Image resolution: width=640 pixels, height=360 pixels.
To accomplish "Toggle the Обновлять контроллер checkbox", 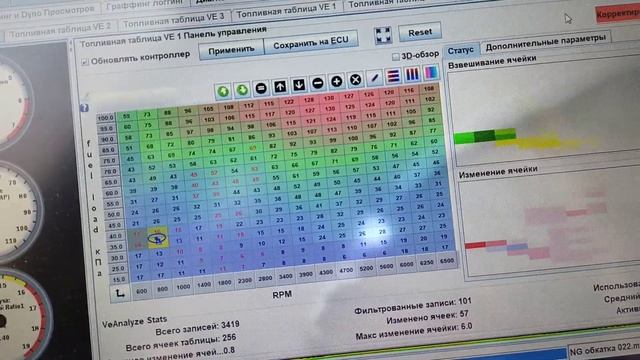I will click(85, 62).
